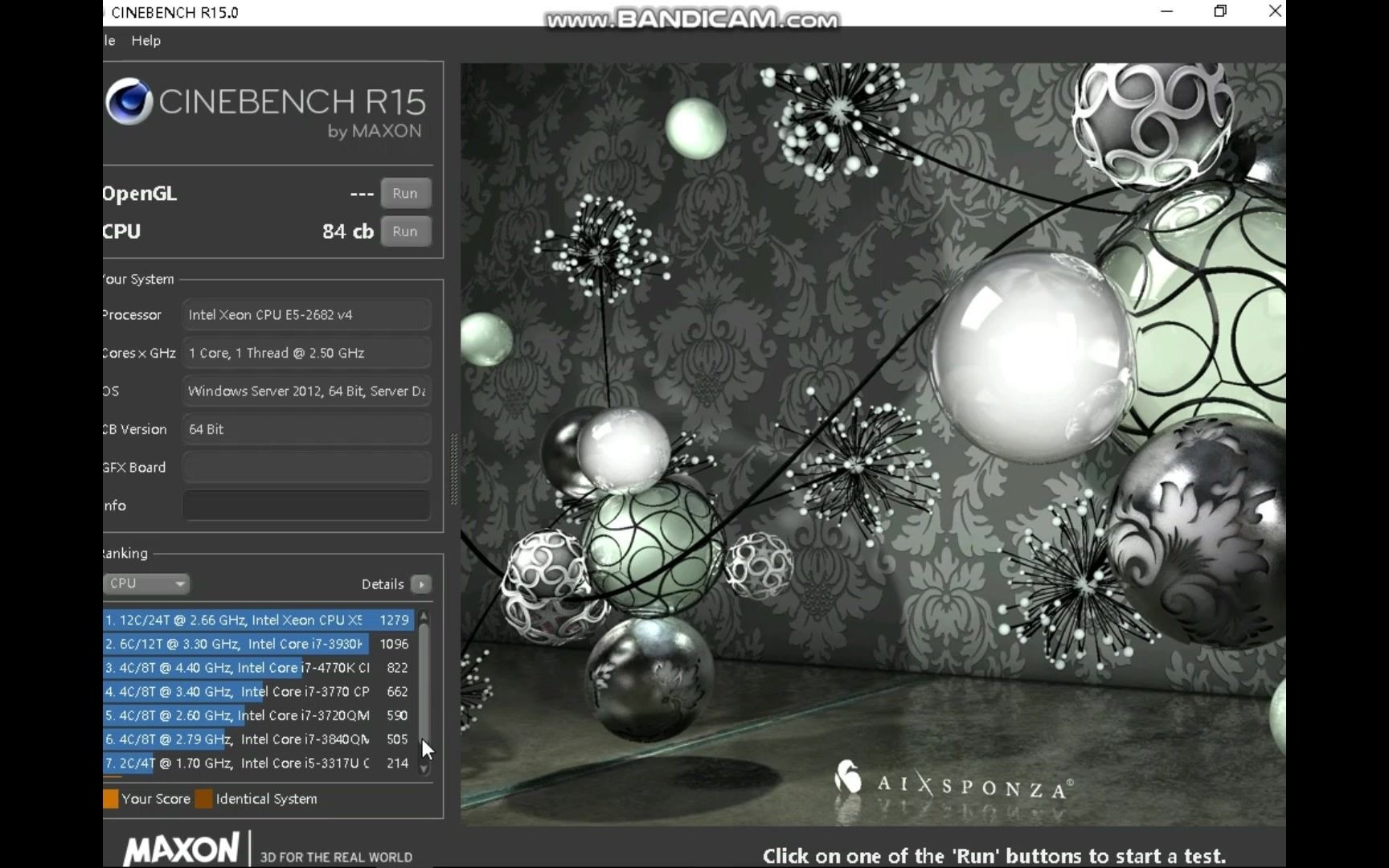Close the Cinebench window
The width and height of the screenshot is (1389, 868).
pos(1275,11)
